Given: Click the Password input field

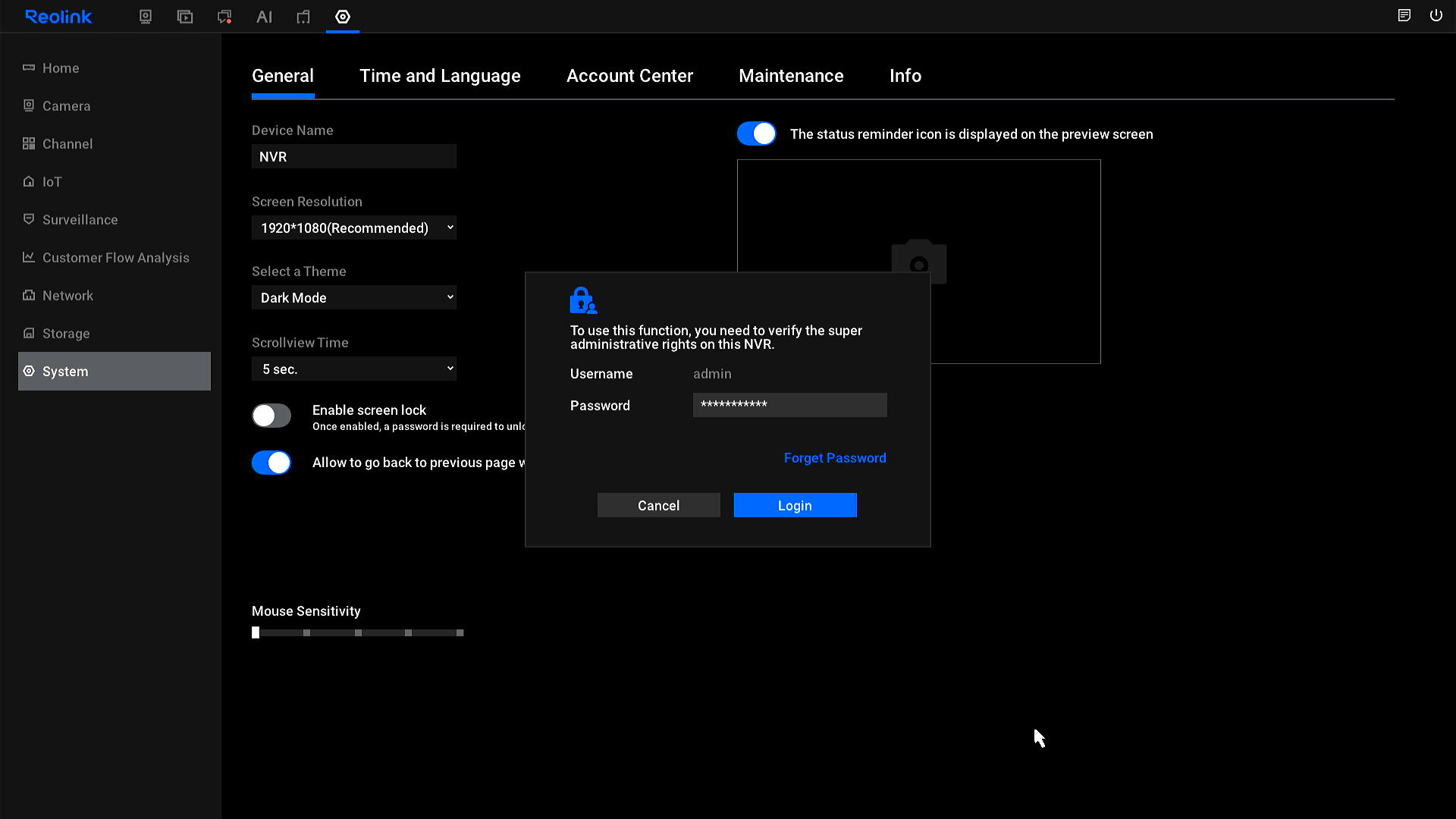Looking at the screenshot, I should pos(789,405).
